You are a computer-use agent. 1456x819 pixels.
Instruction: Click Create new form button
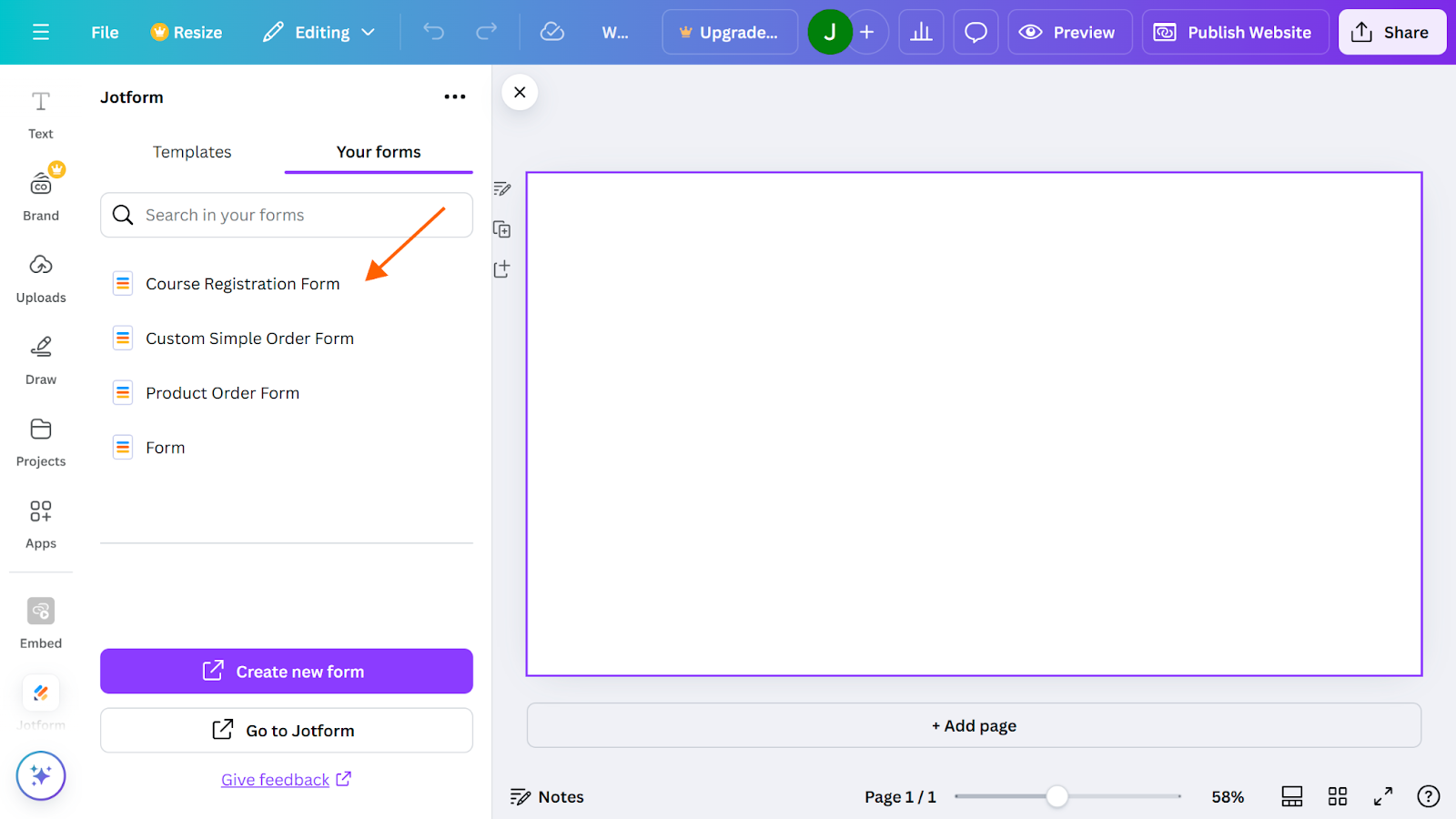coord(287,672)
